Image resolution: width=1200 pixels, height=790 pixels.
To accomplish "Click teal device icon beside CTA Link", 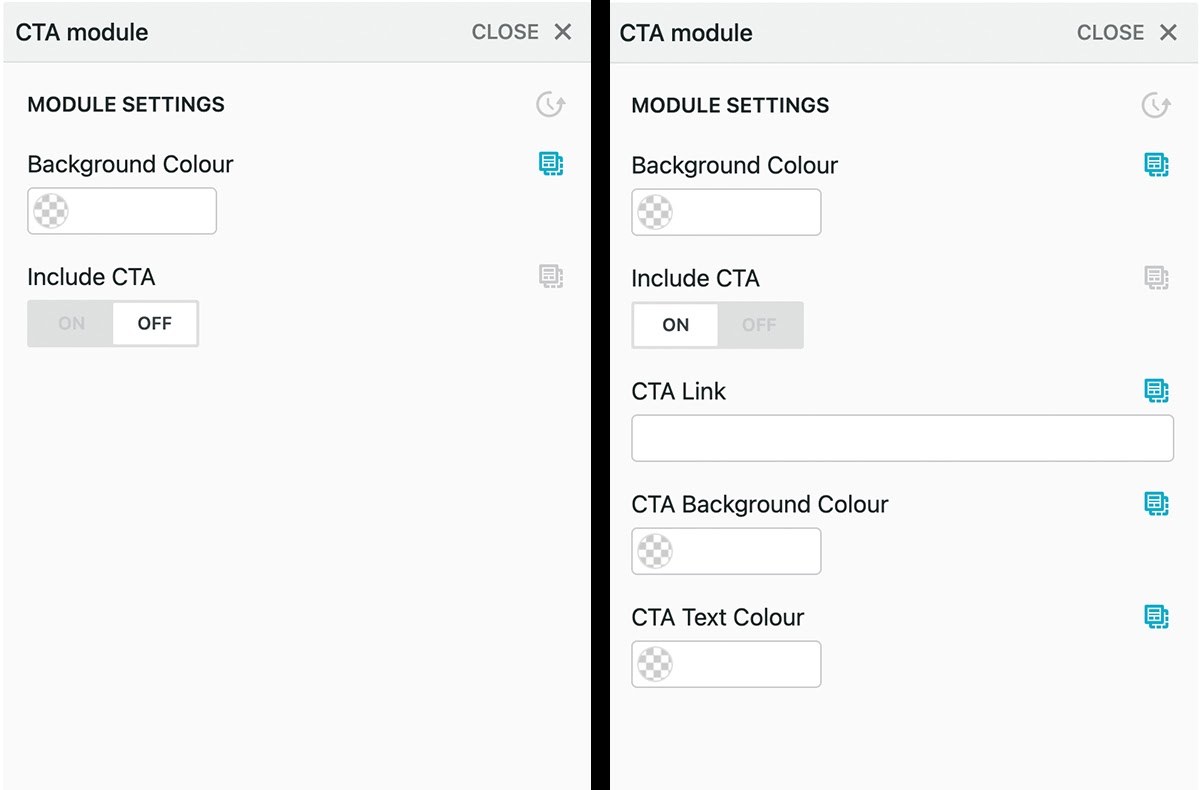I will (1156, 391).
